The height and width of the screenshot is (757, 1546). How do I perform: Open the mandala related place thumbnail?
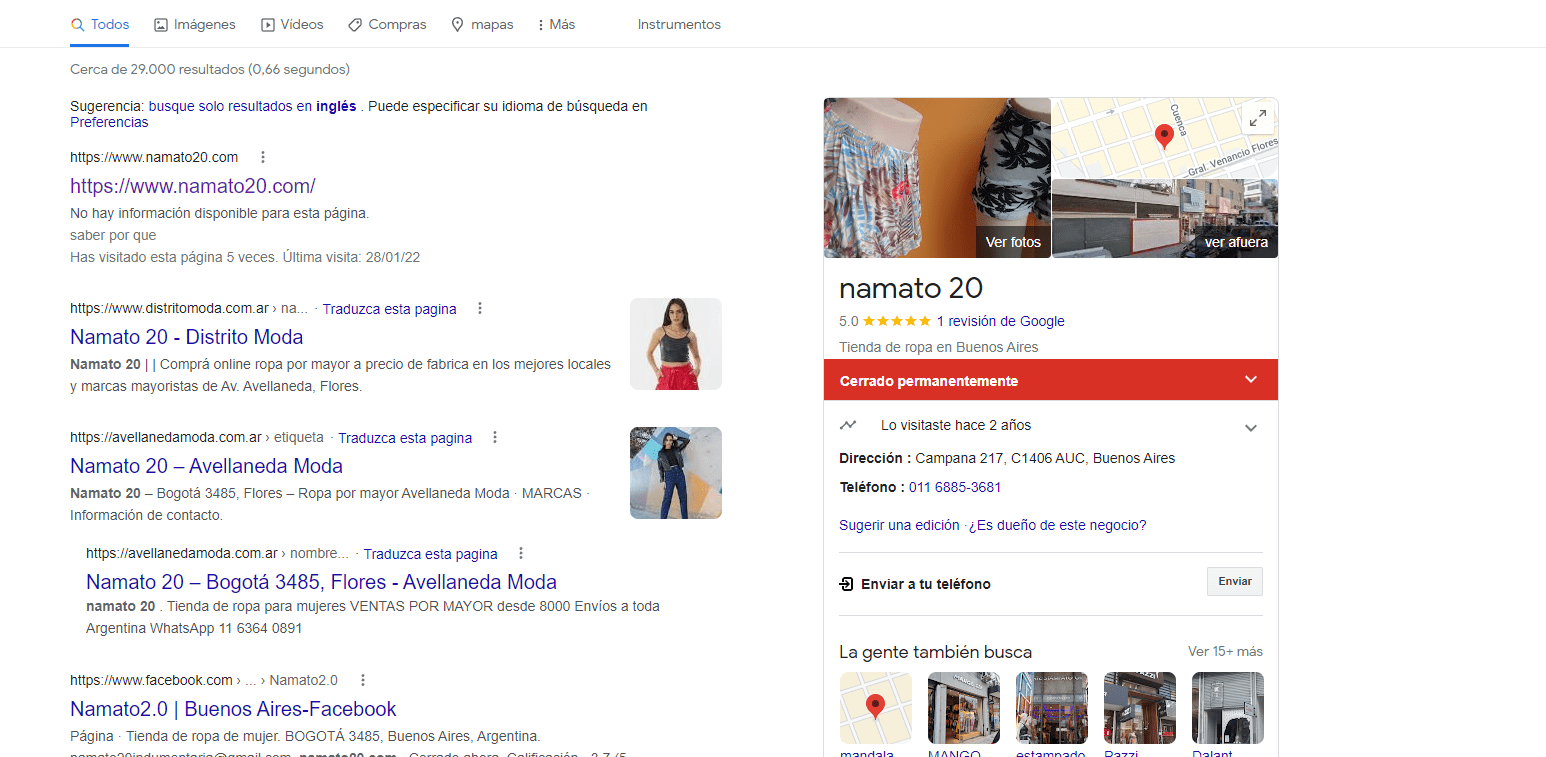876,708
